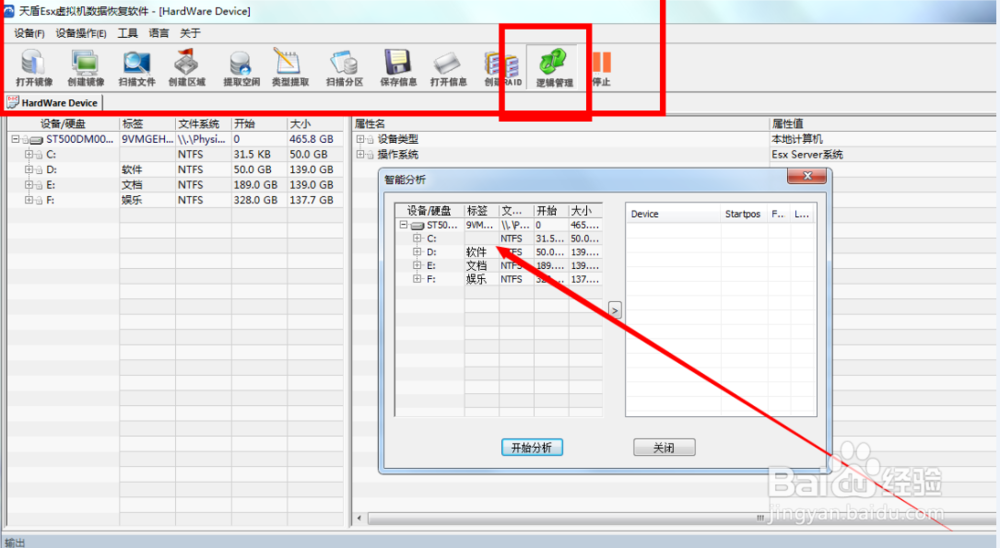Expand the 操作系统 property node

360,154
